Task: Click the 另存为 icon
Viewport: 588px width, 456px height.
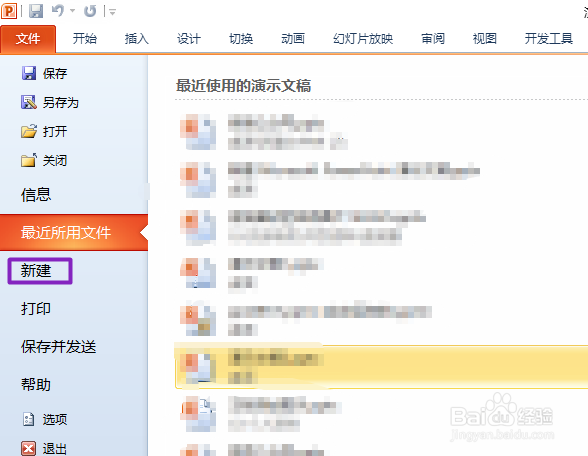Action: tap(29, 102)
